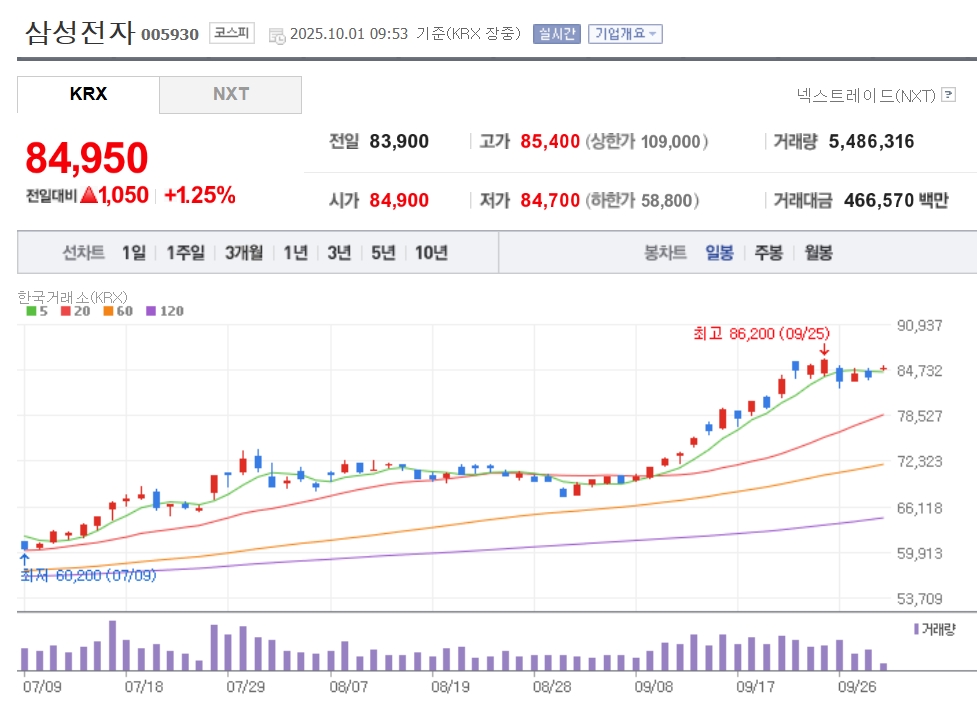Select the 주봉 weekly candle chart

[768, 253]
